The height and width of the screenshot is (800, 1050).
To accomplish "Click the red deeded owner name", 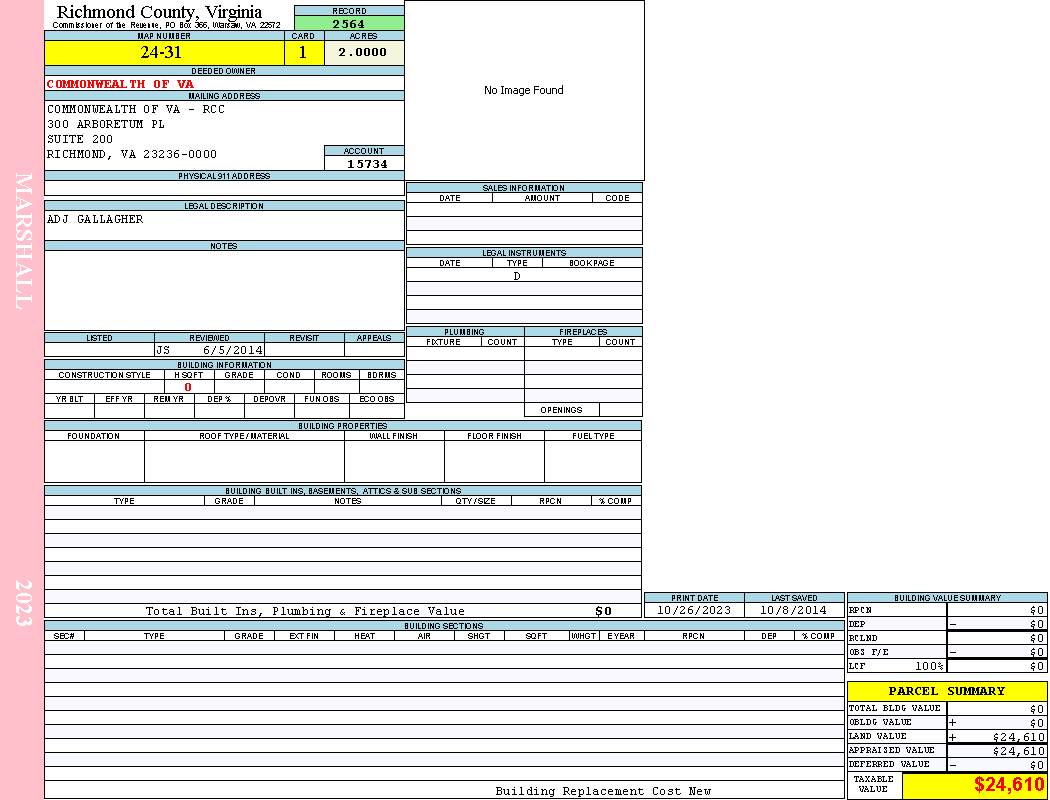I will pyautogui.click(x=120, y=84).
